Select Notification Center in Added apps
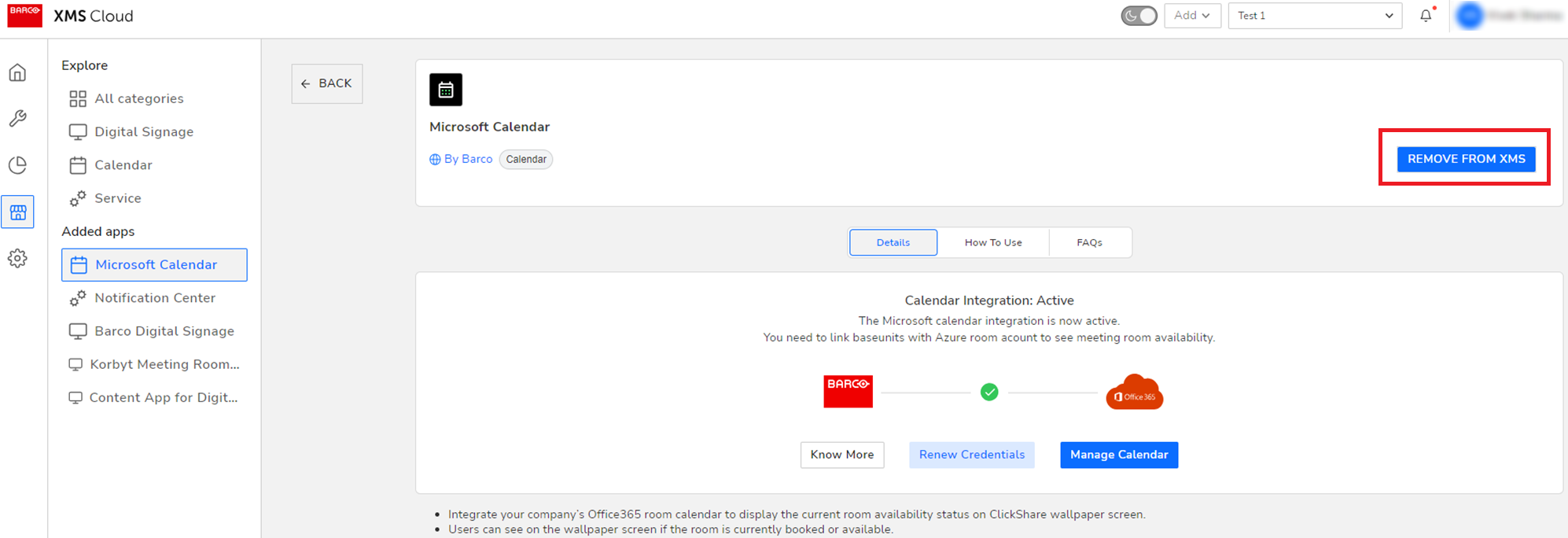Viewport: 1568px width, 538px height. pos(155,298)
